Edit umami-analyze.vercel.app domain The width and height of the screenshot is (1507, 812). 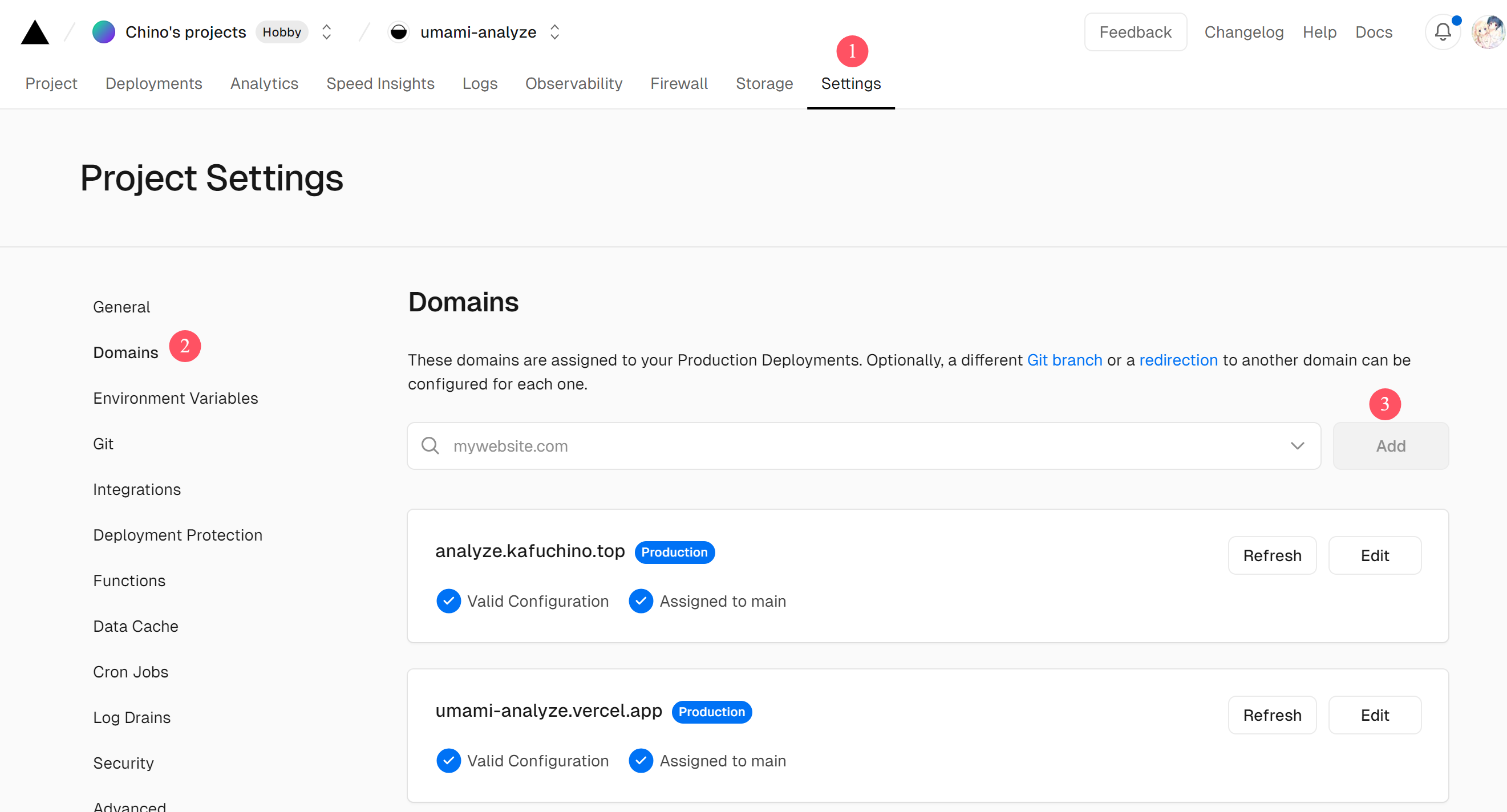(x=1374, y=716)
